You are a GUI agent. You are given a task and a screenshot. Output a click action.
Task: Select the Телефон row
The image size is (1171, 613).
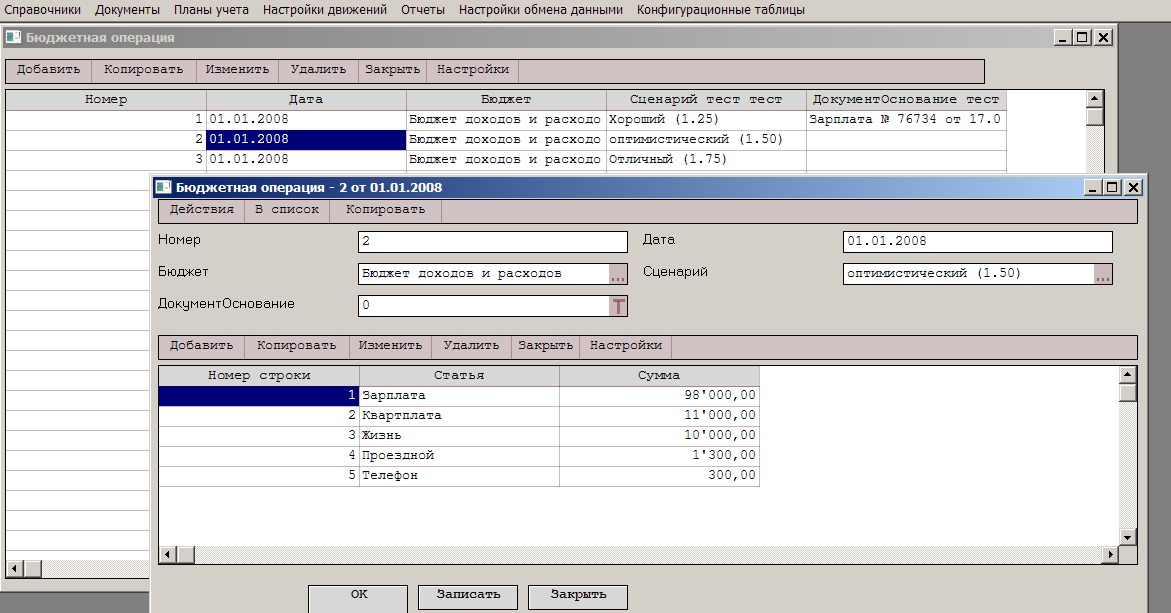pos(459,476)
